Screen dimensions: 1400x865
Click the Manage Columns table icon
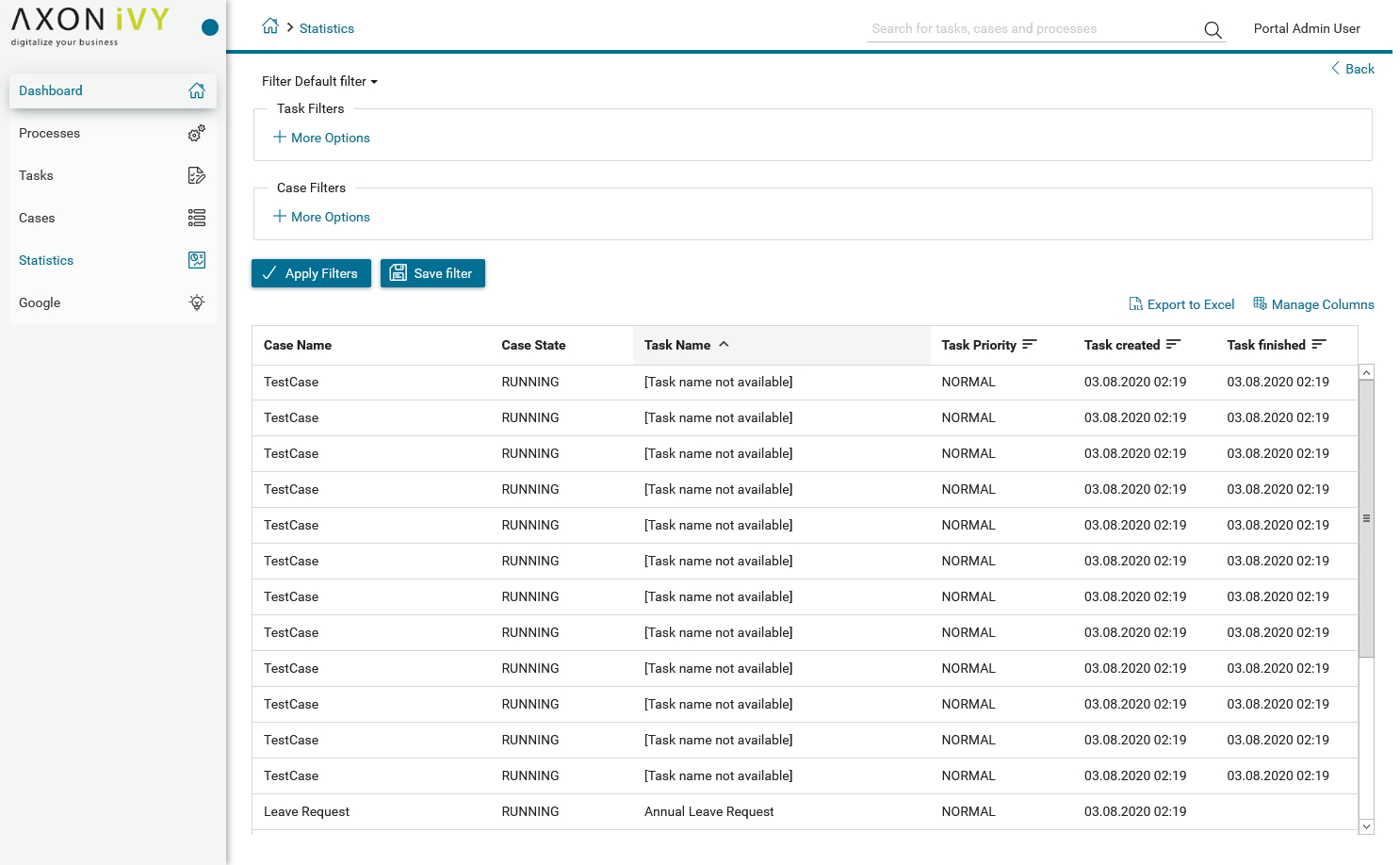tap(1260, 303)
